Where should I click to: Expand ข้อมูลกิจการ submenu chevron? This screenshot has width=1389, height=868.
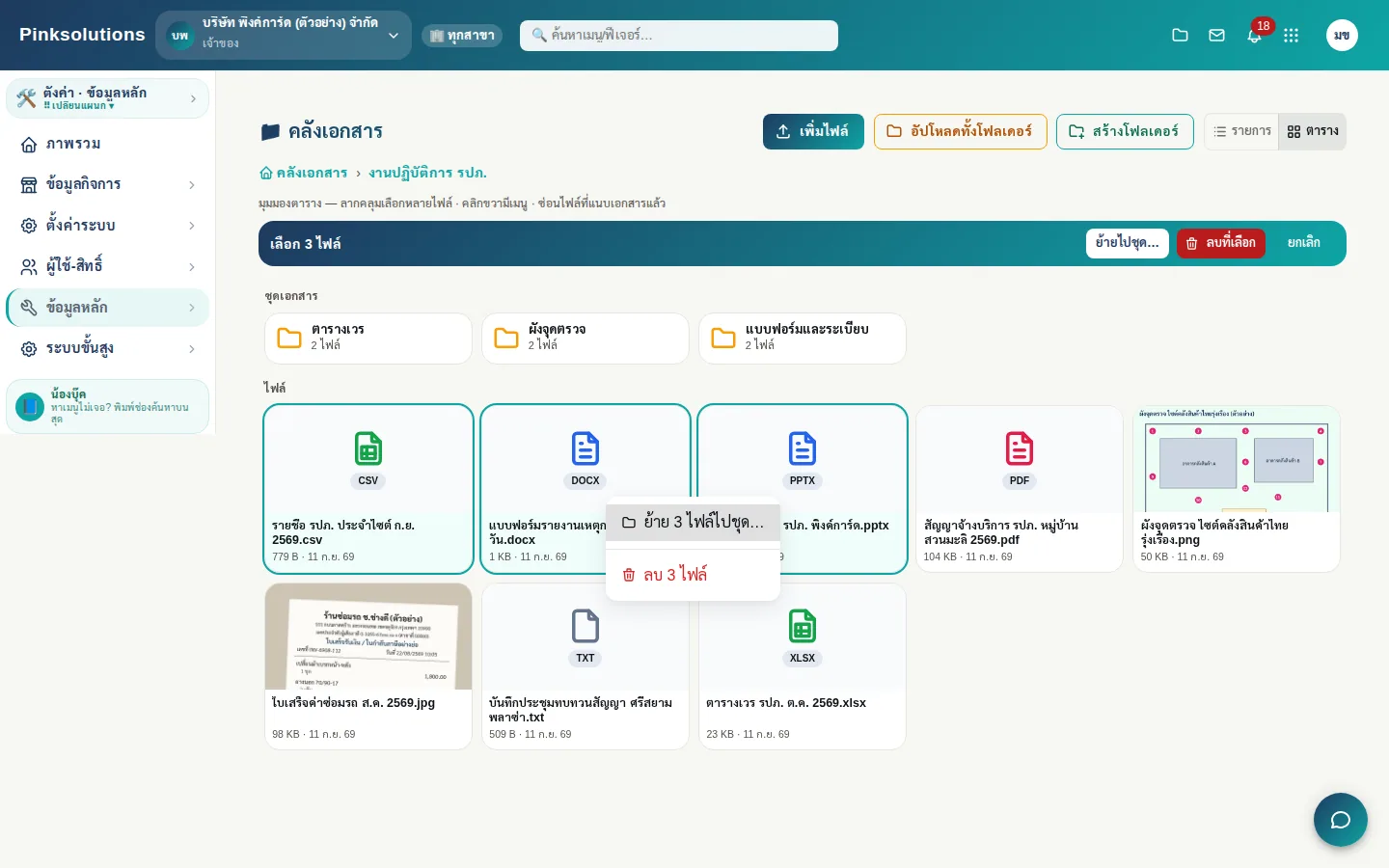192,185
